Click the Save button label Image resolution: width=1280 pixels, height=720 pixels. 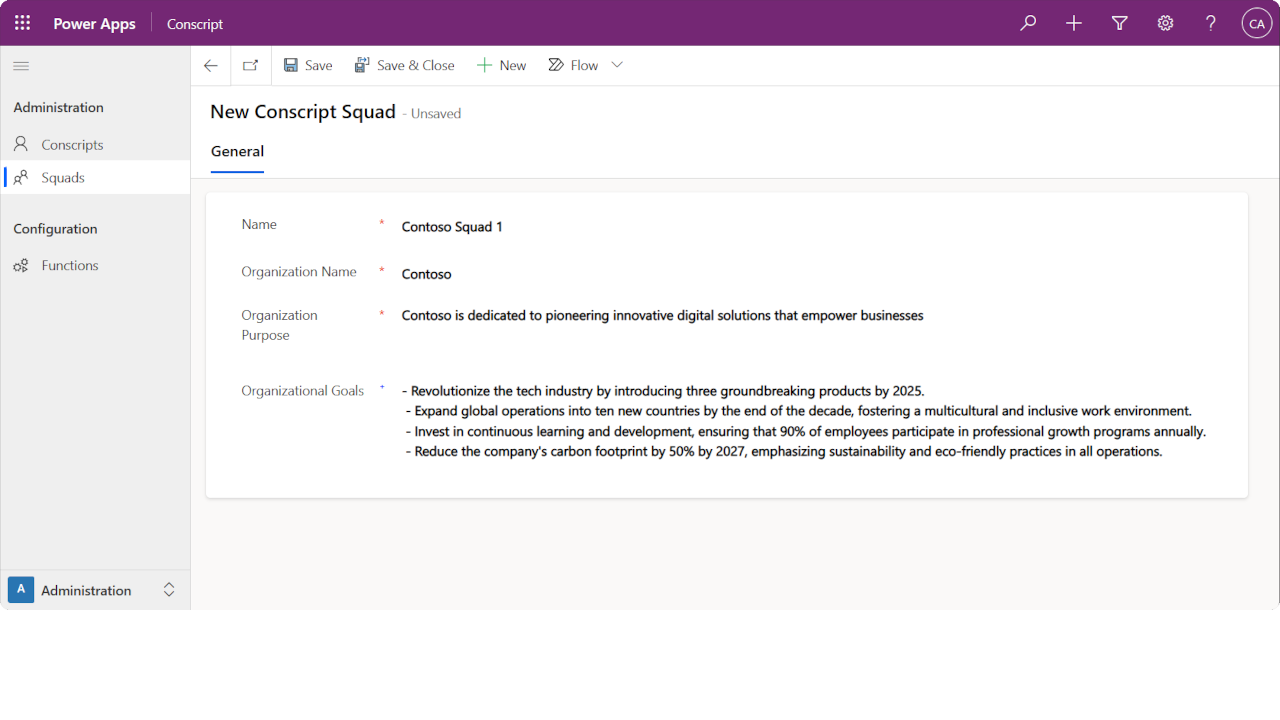point(319,65)
